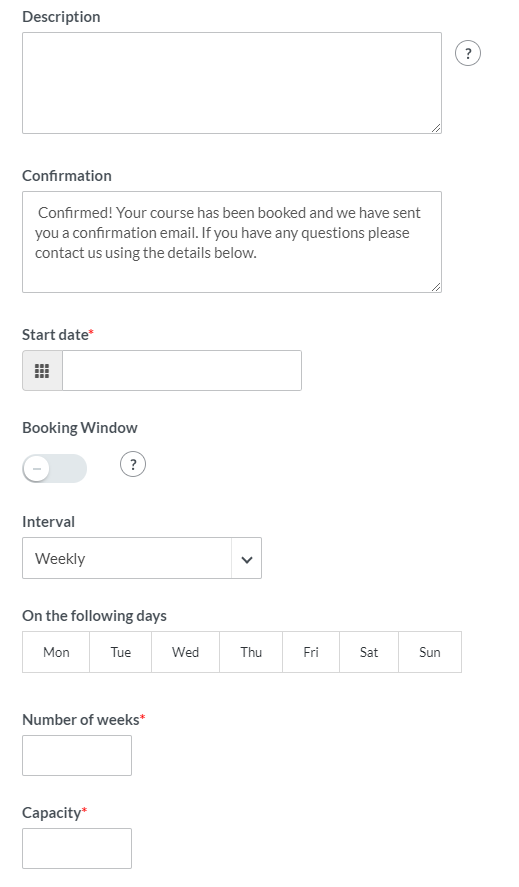The image size is (519, 887).
Task: Focus the Number of weeks field
Action: 77,755
